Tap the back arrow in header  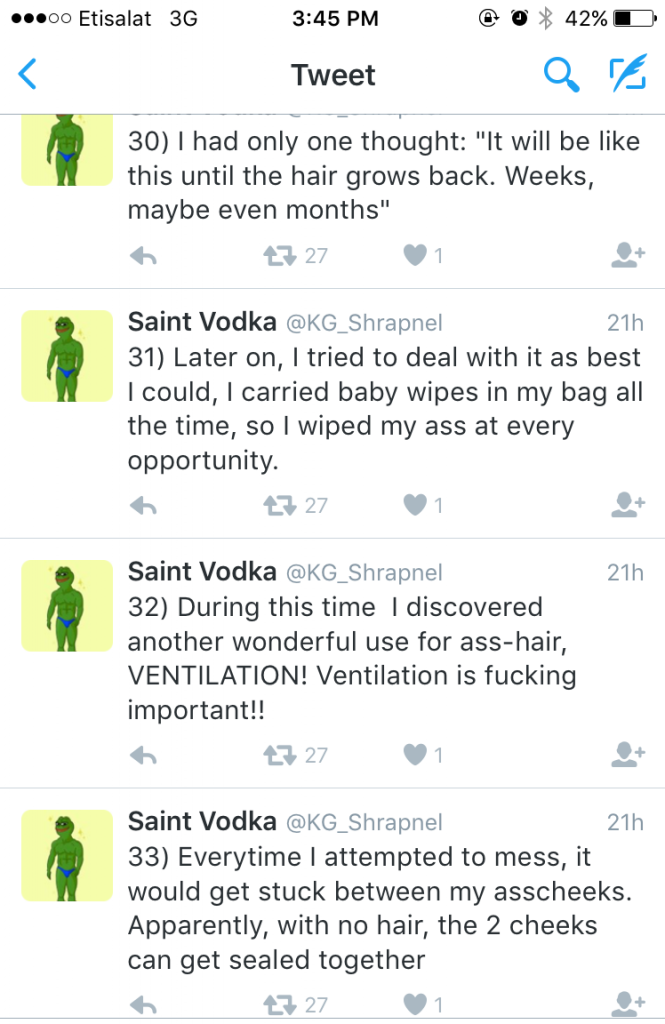[x=28, y=74]
